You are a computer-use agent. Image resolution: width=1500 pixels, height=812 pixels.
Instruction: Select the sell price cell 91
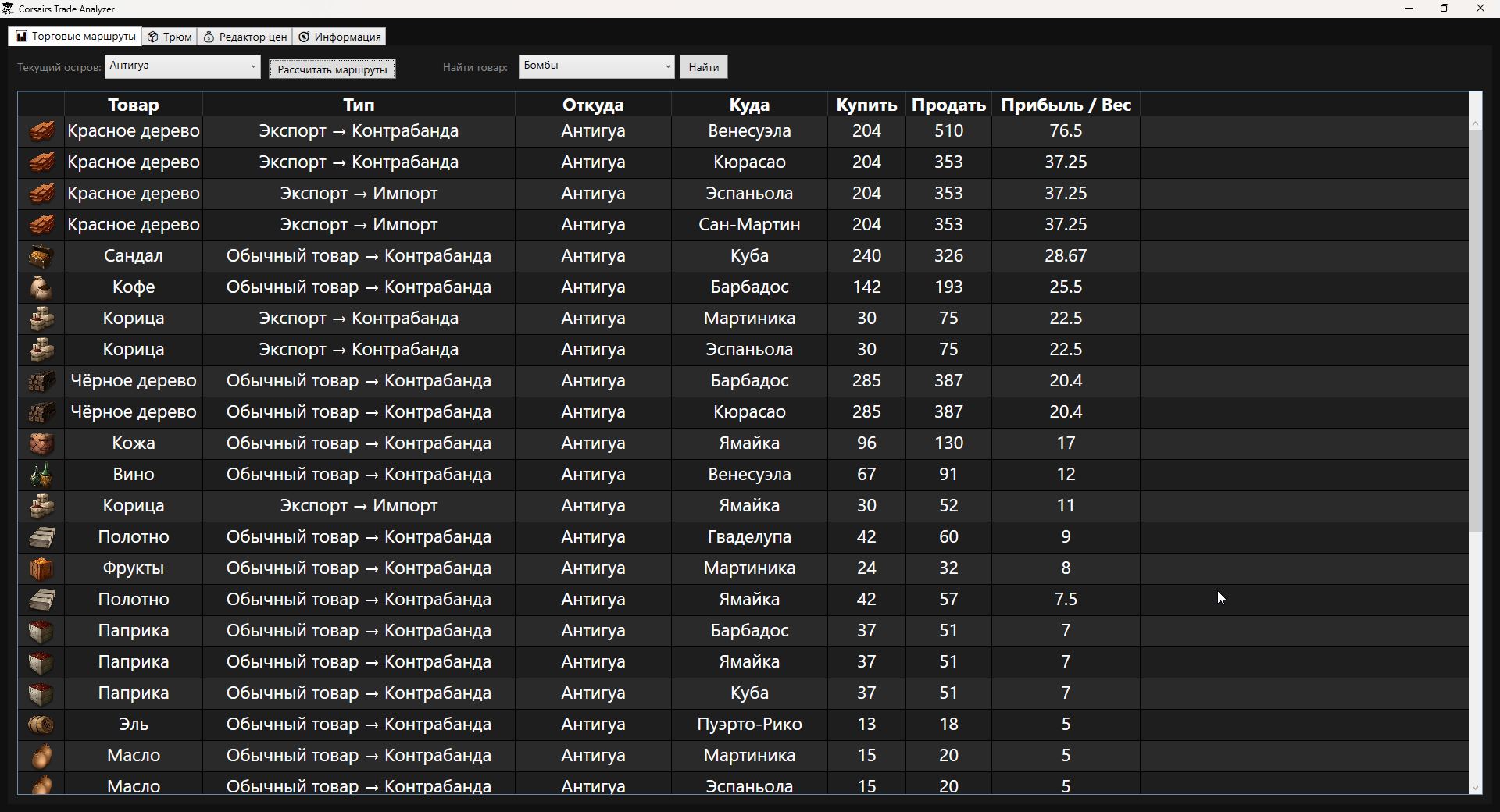point(948,475)
